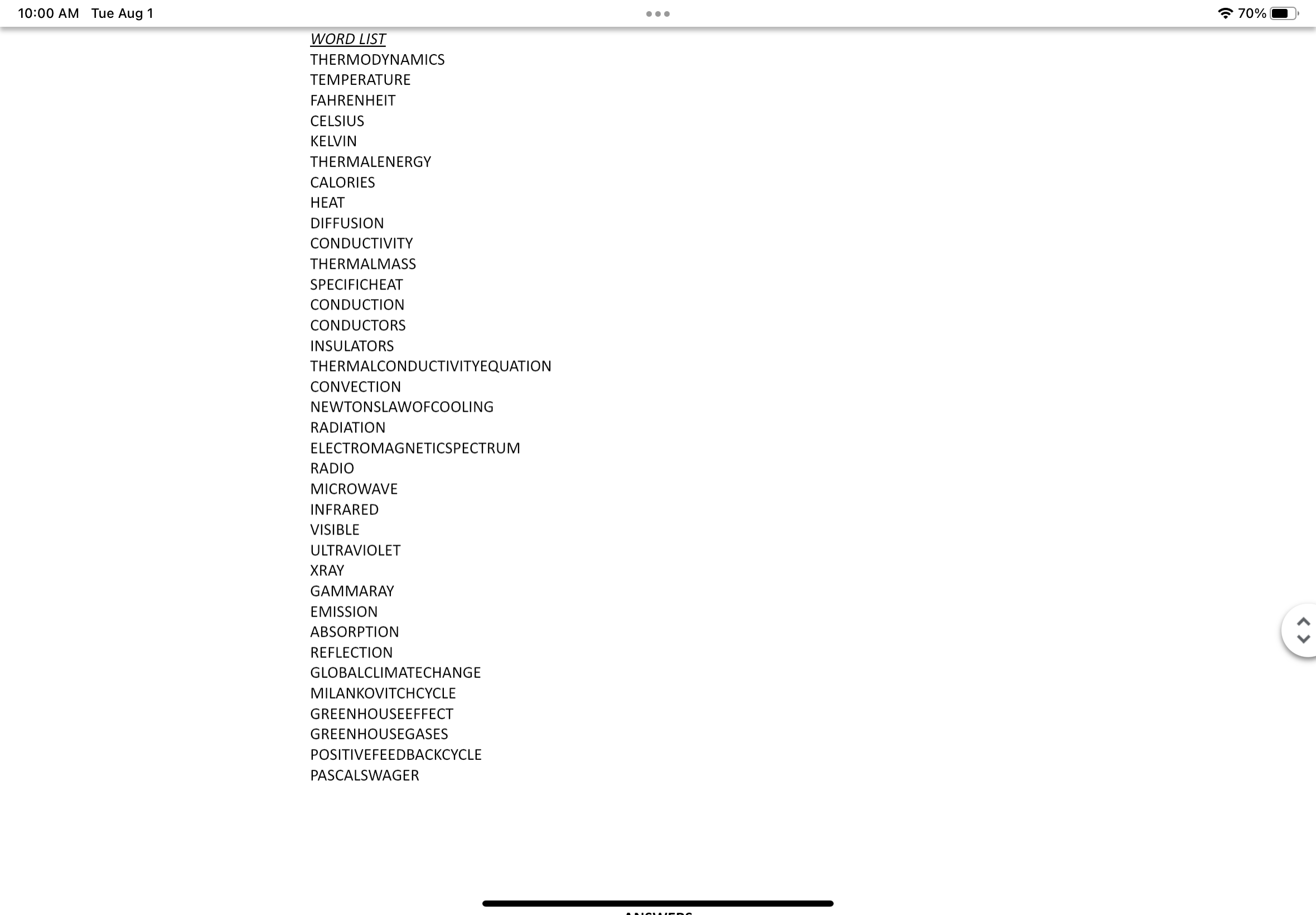Select the WORD LIST heading
This screenshot has width=1316, height=915.
(x=347, y=38)
